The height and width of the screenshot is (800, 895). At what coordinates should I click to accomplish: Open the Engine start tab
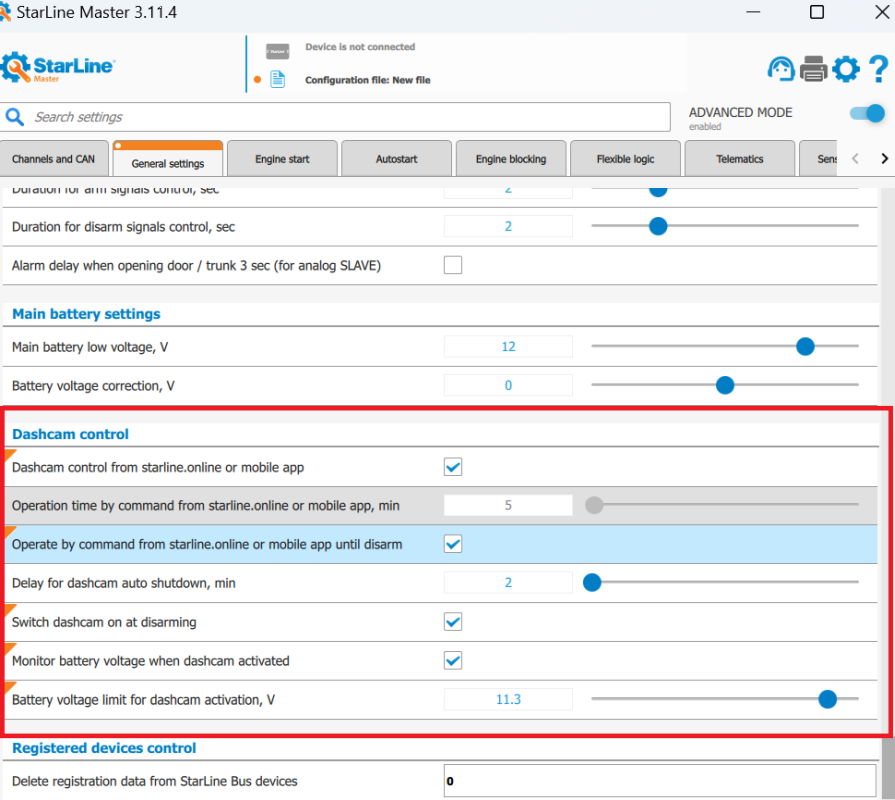(x=282, y=159)
